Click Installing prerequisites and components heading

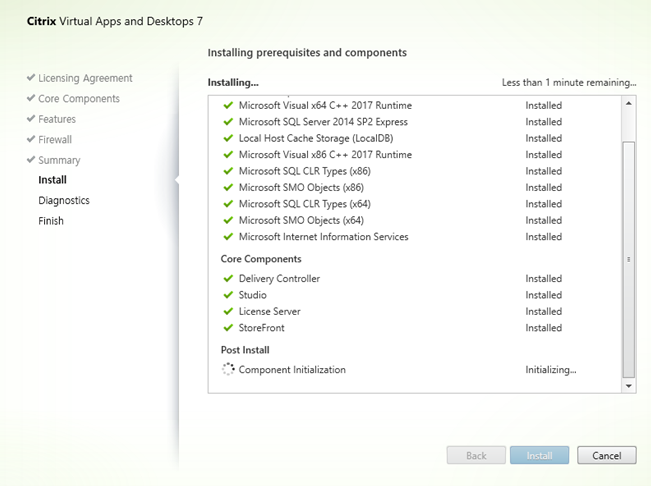pos(307,53)
